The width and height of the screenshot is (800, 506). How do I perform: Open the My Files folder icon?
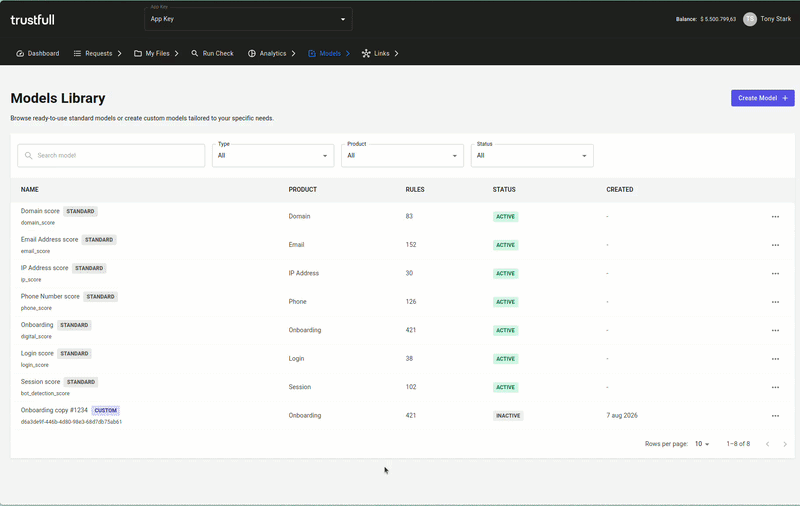point(138,54)
